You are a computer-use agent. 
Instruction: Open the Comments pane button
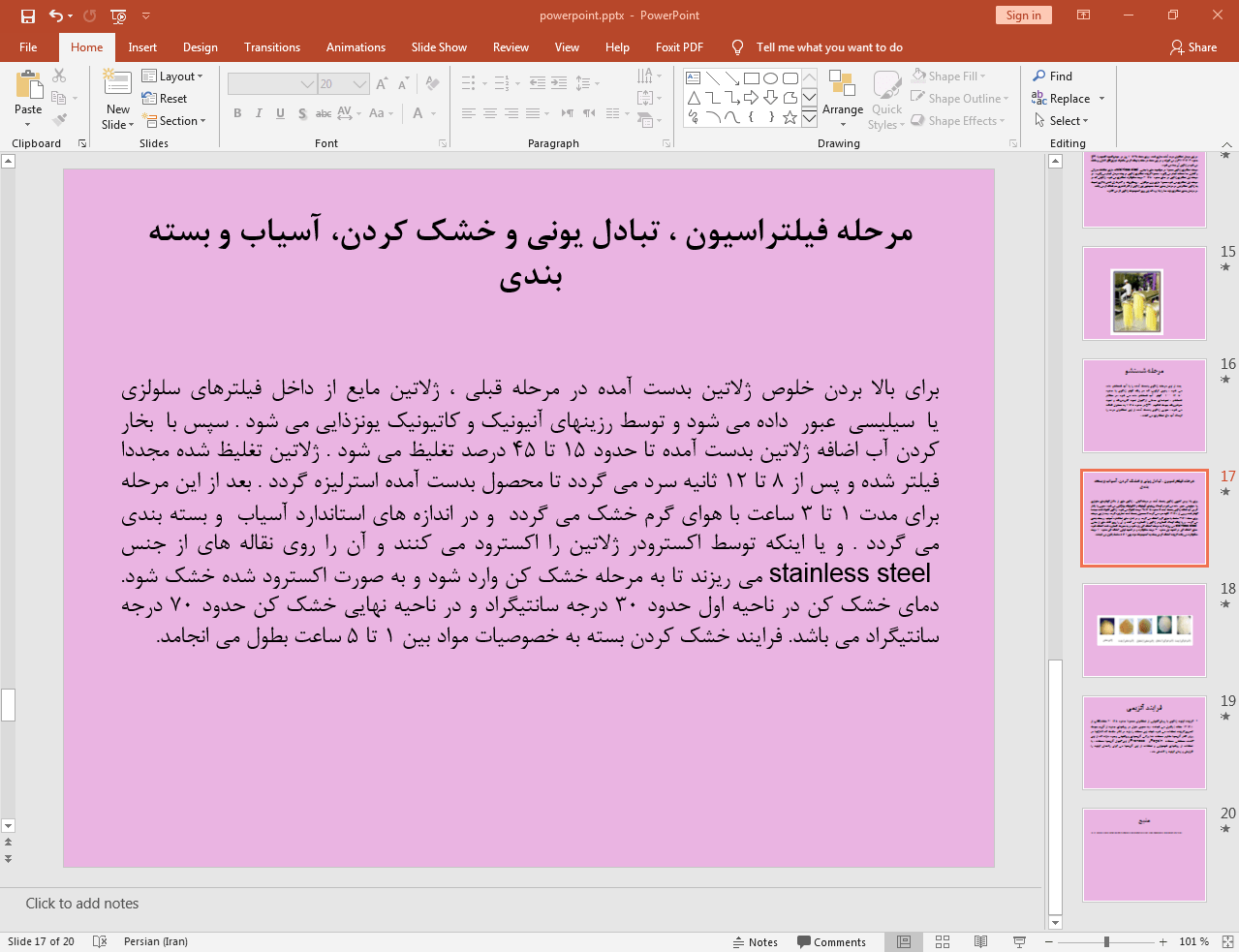click(832, 941)
